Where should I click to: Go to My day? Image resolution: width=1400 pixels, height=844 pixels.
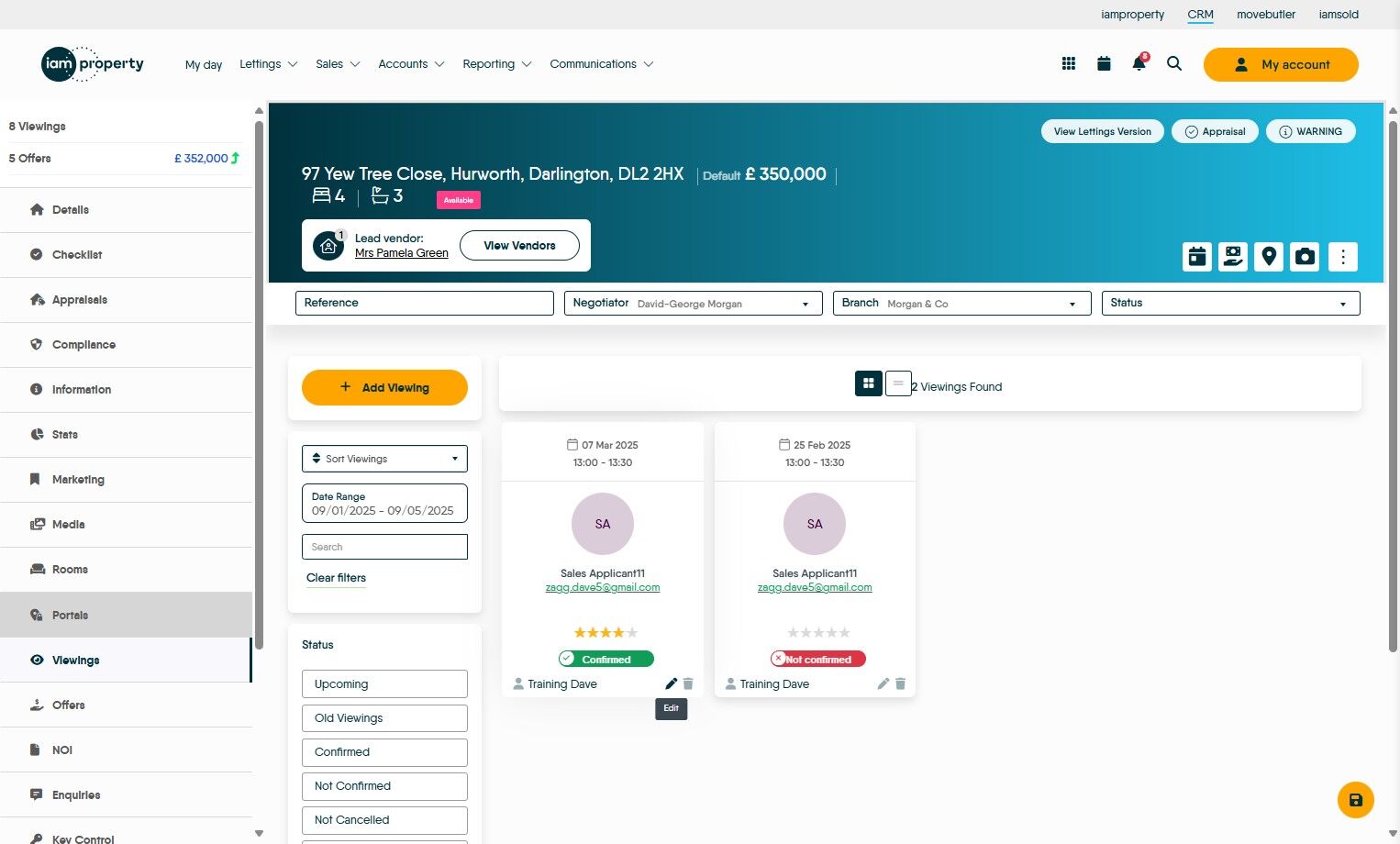[204, 65]
